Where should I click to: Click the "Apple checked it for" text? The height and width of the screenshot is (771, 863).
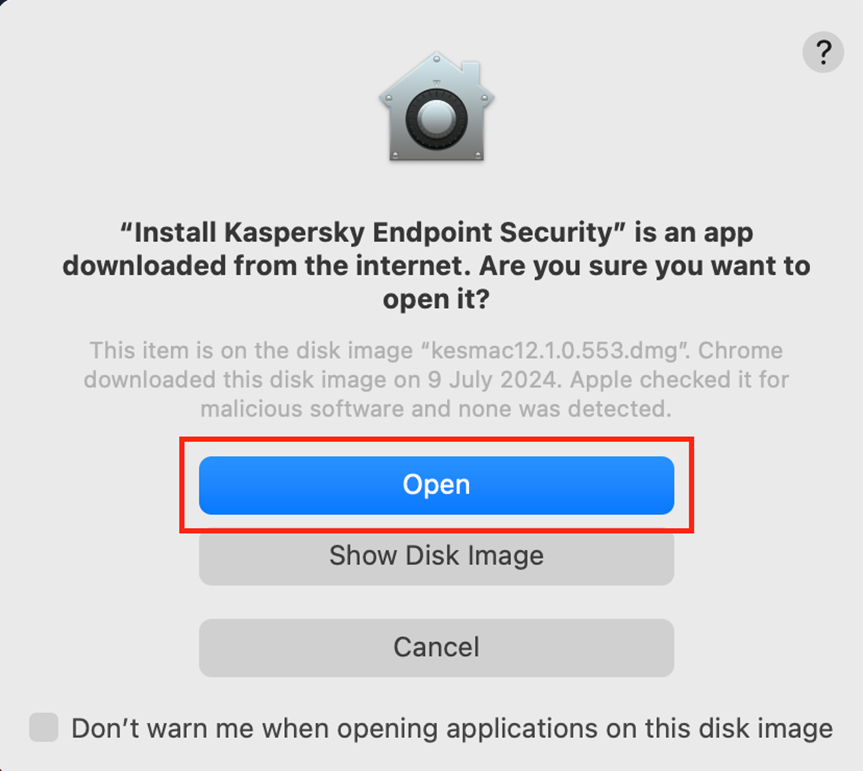pyautogui.click(x=679, y=380)
